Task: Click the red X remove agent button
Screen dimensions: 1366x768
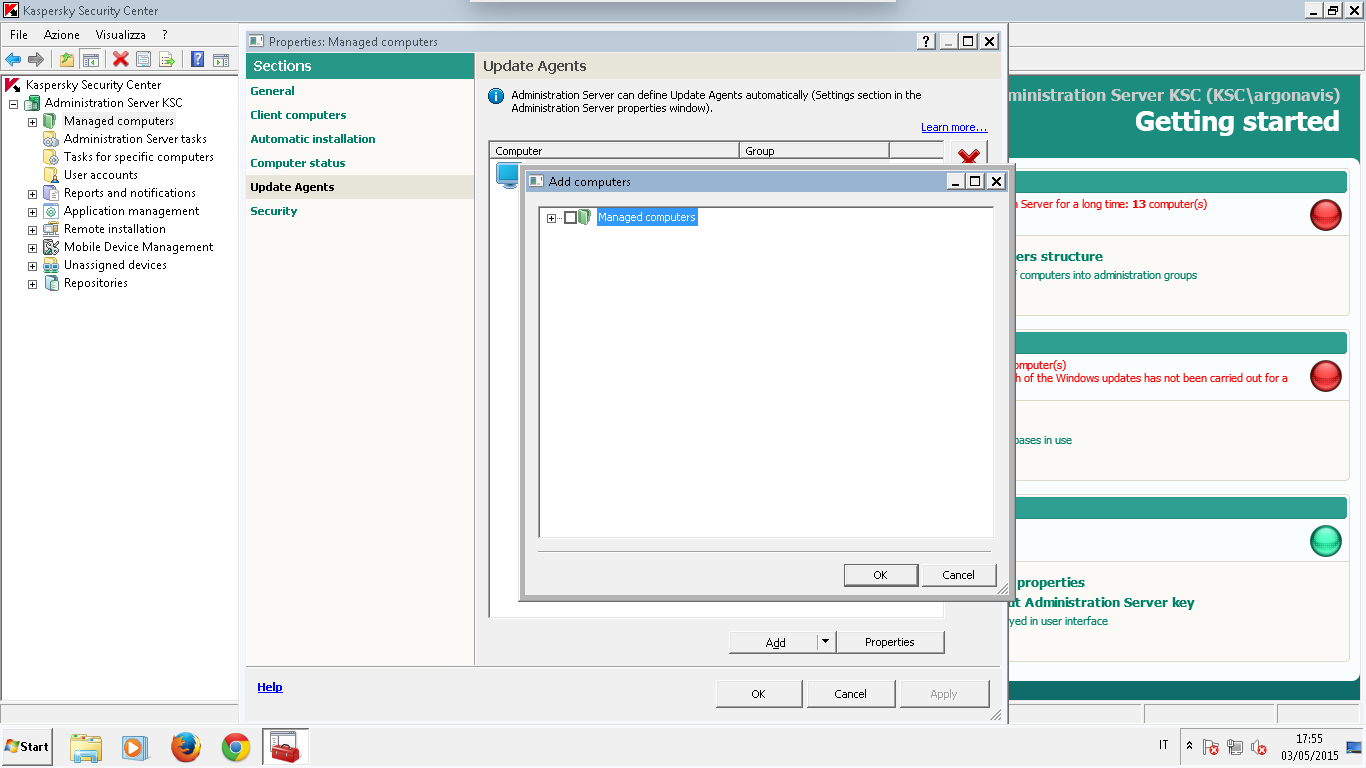Action: (x=968, y=156)
